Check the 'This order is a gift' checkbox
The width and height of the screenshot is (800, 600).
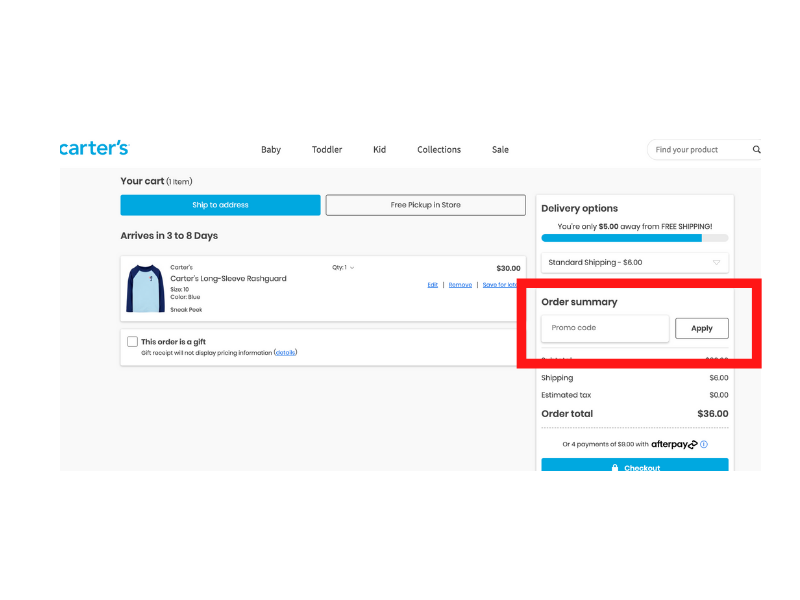133,341
